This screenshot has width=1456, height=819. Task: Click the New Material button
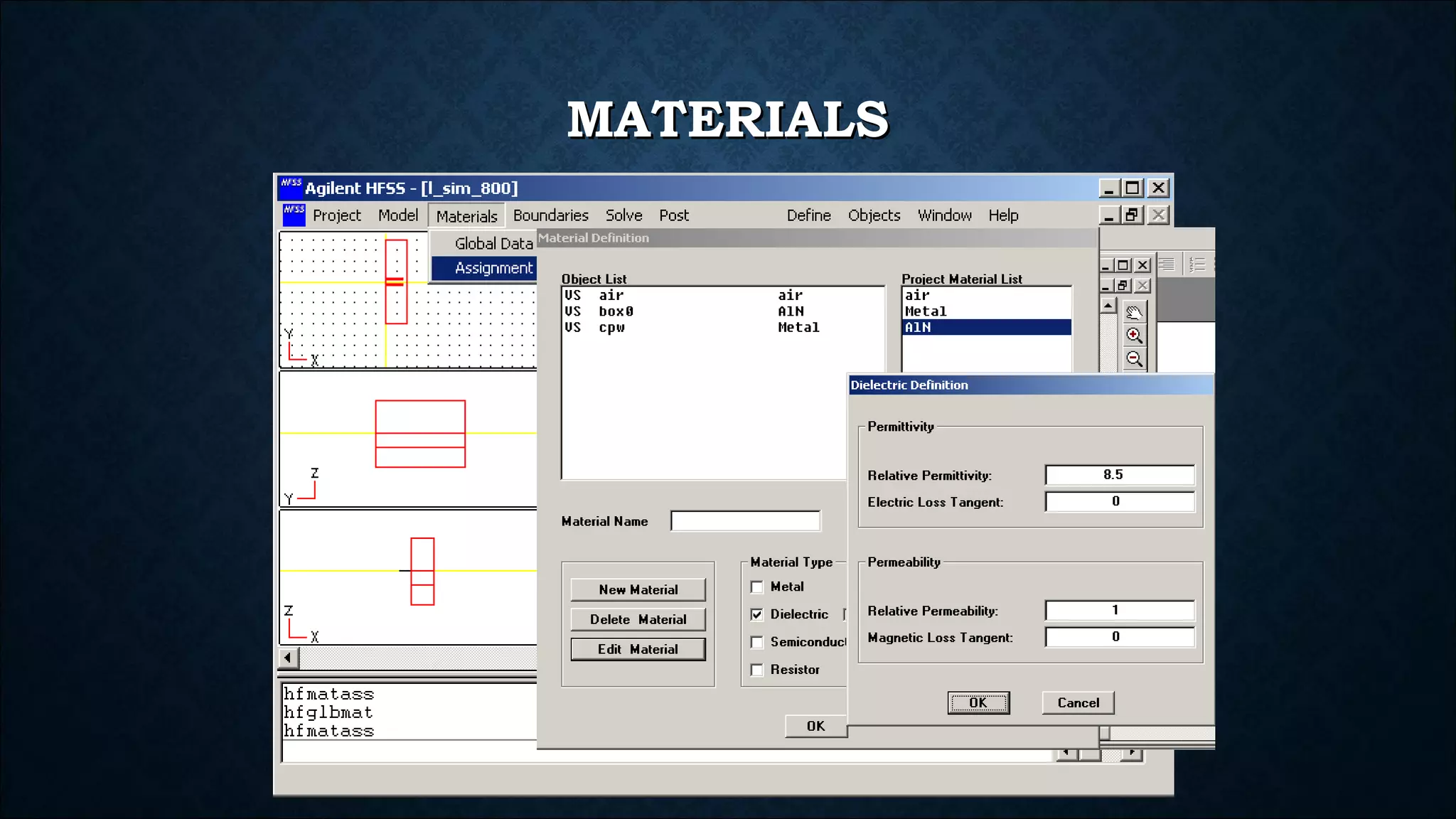[638, 589]
